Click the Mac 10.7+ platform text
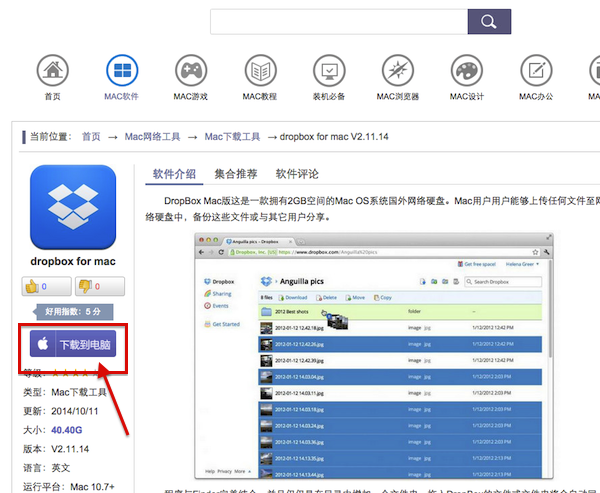 click(92, 487)
